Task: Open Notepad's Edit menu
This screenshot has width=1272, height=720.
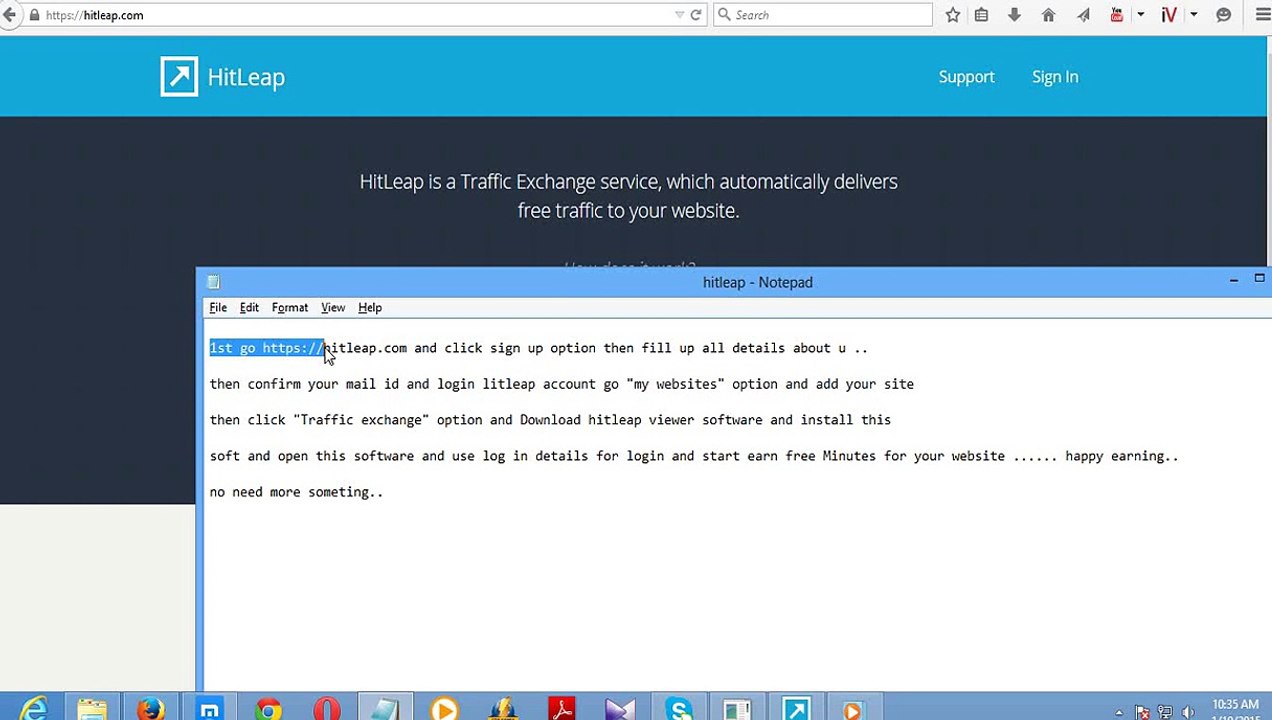Action: pos(249,308)
